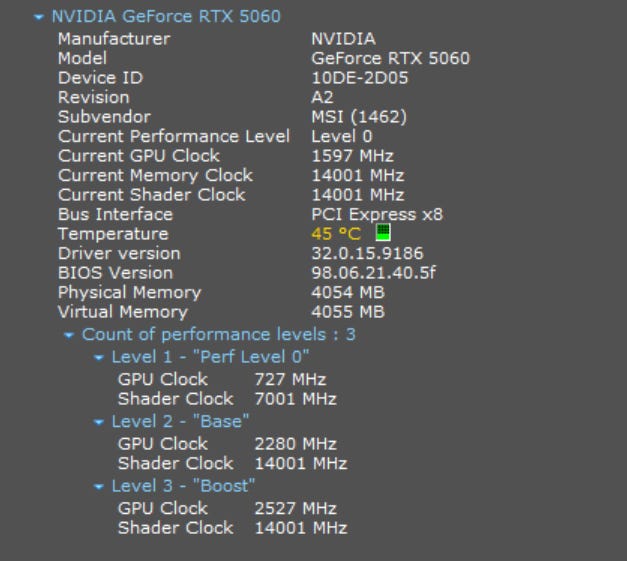
Task: Click the Shader Clock row showing 7001 MHz
Action: (x=175, y=399)
